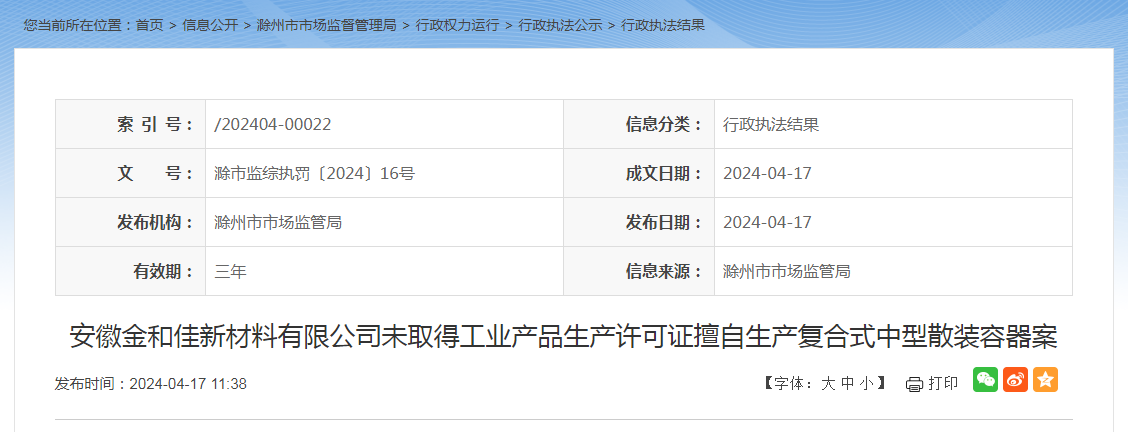The height and width of the screenshot is (432, 1128).
Task: Open 行政执法结果 breadcrumb link
Action: coord(663,25)
